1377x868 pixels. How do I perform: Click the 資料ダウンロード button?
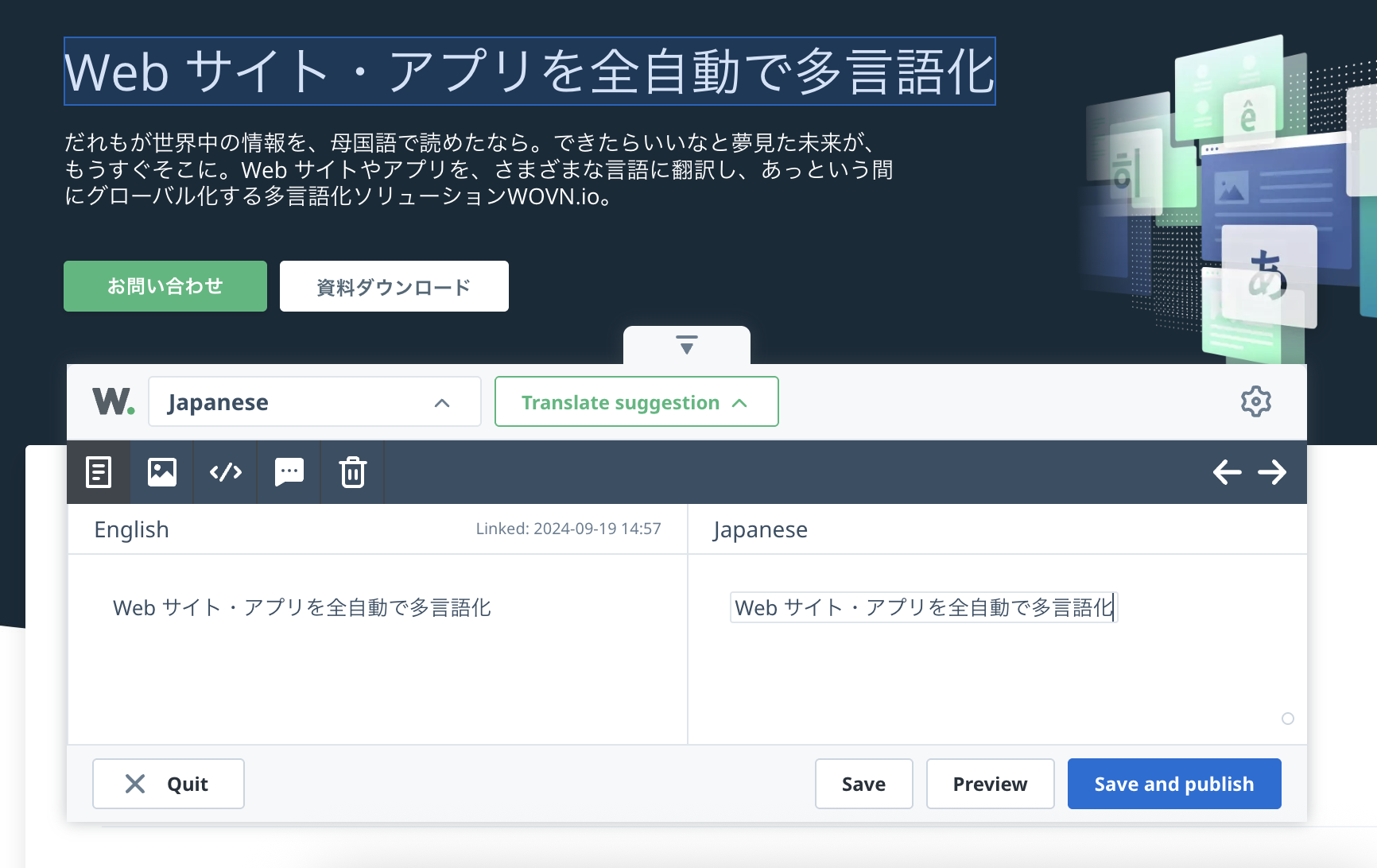coord(394,286)
